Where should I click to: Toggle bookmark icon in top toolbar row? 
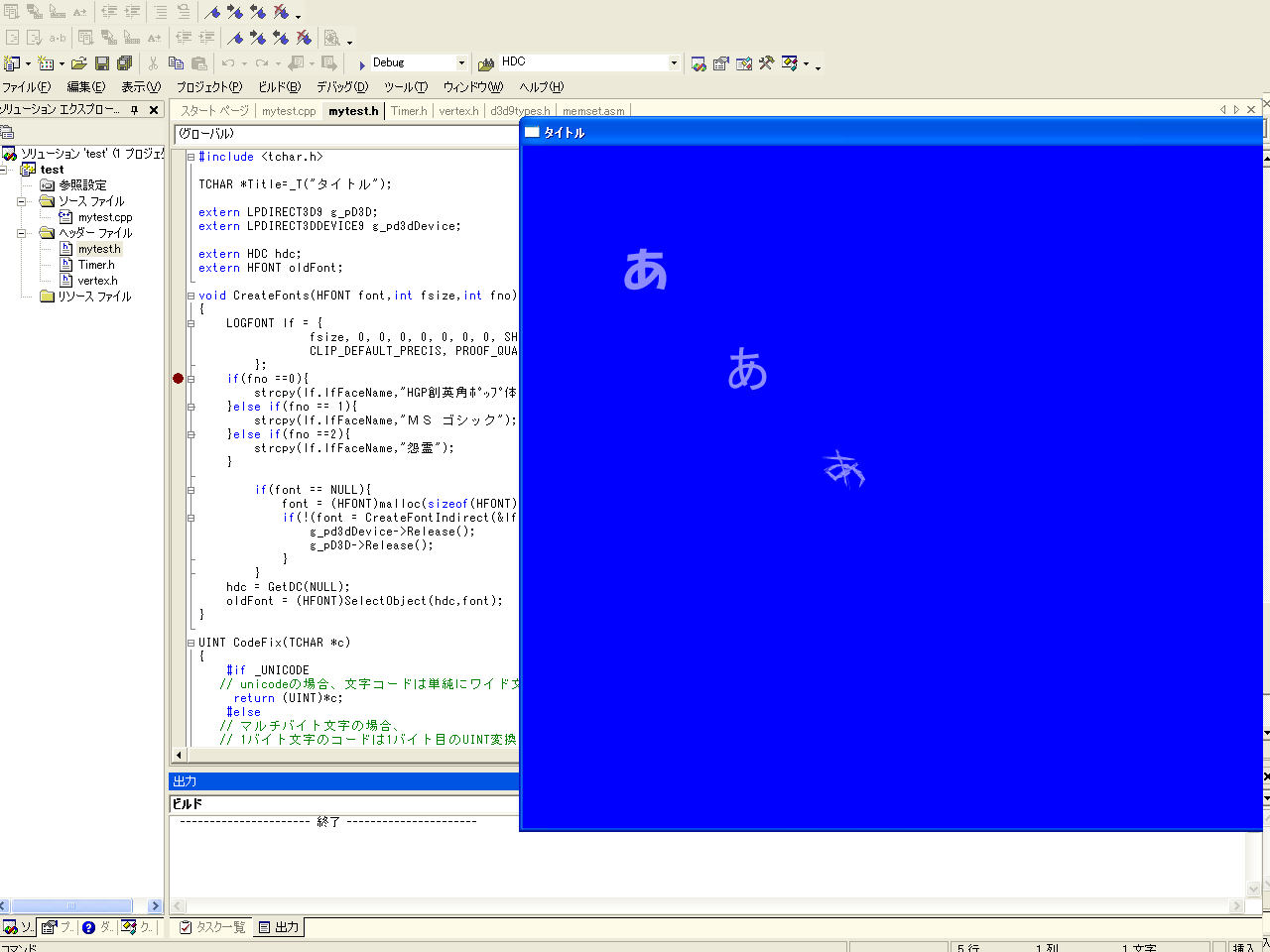click(x=212, y=12)
